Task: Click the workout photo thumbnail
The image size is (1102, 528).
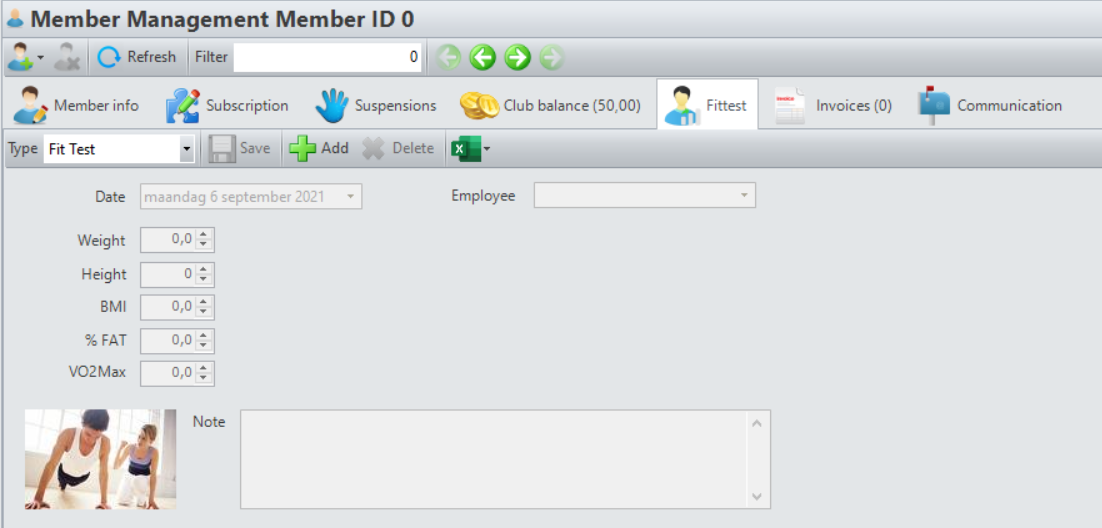Action: point(101,459)
